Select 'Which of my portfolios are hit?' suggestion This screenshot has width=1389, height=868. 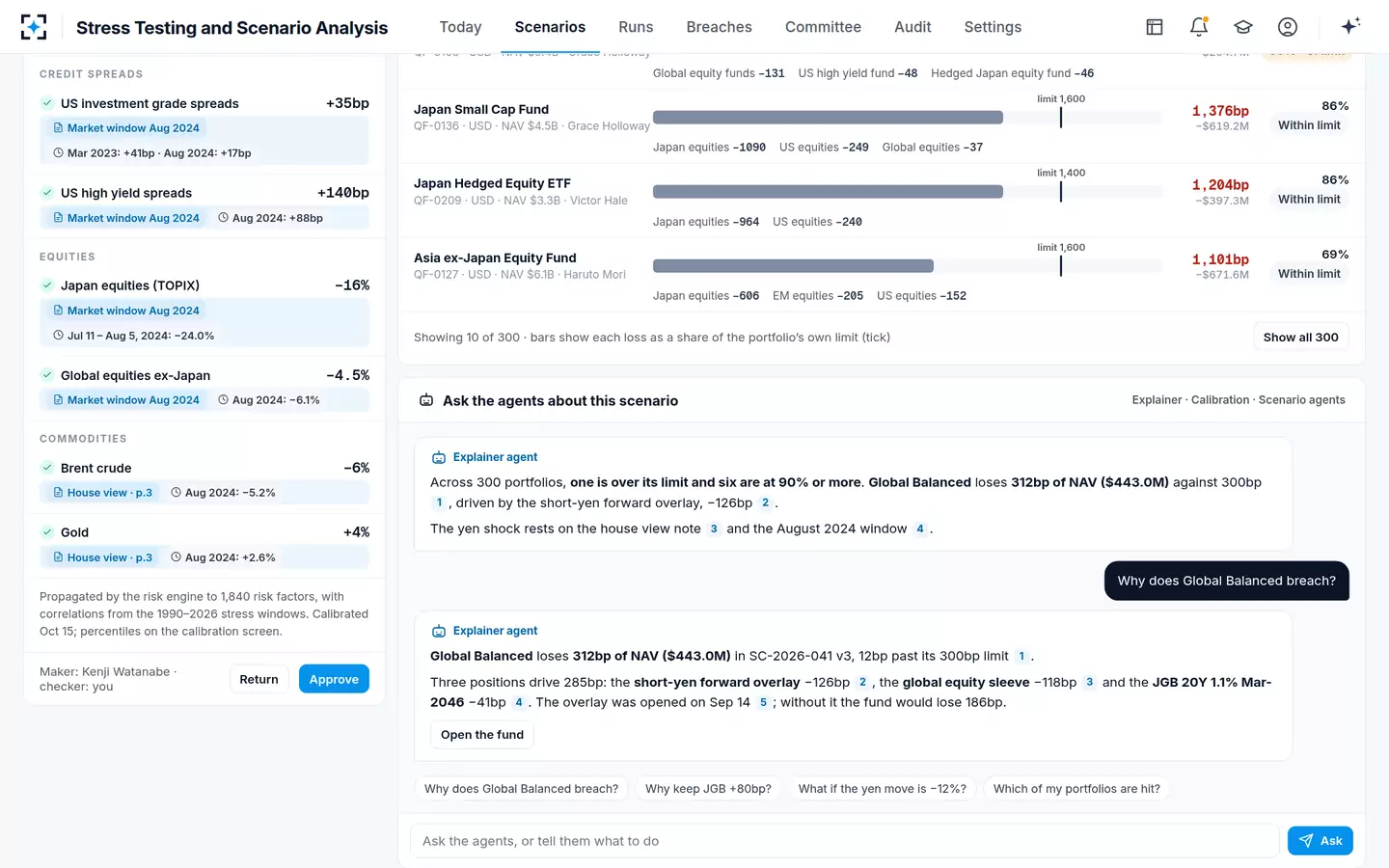(1076, 789)
